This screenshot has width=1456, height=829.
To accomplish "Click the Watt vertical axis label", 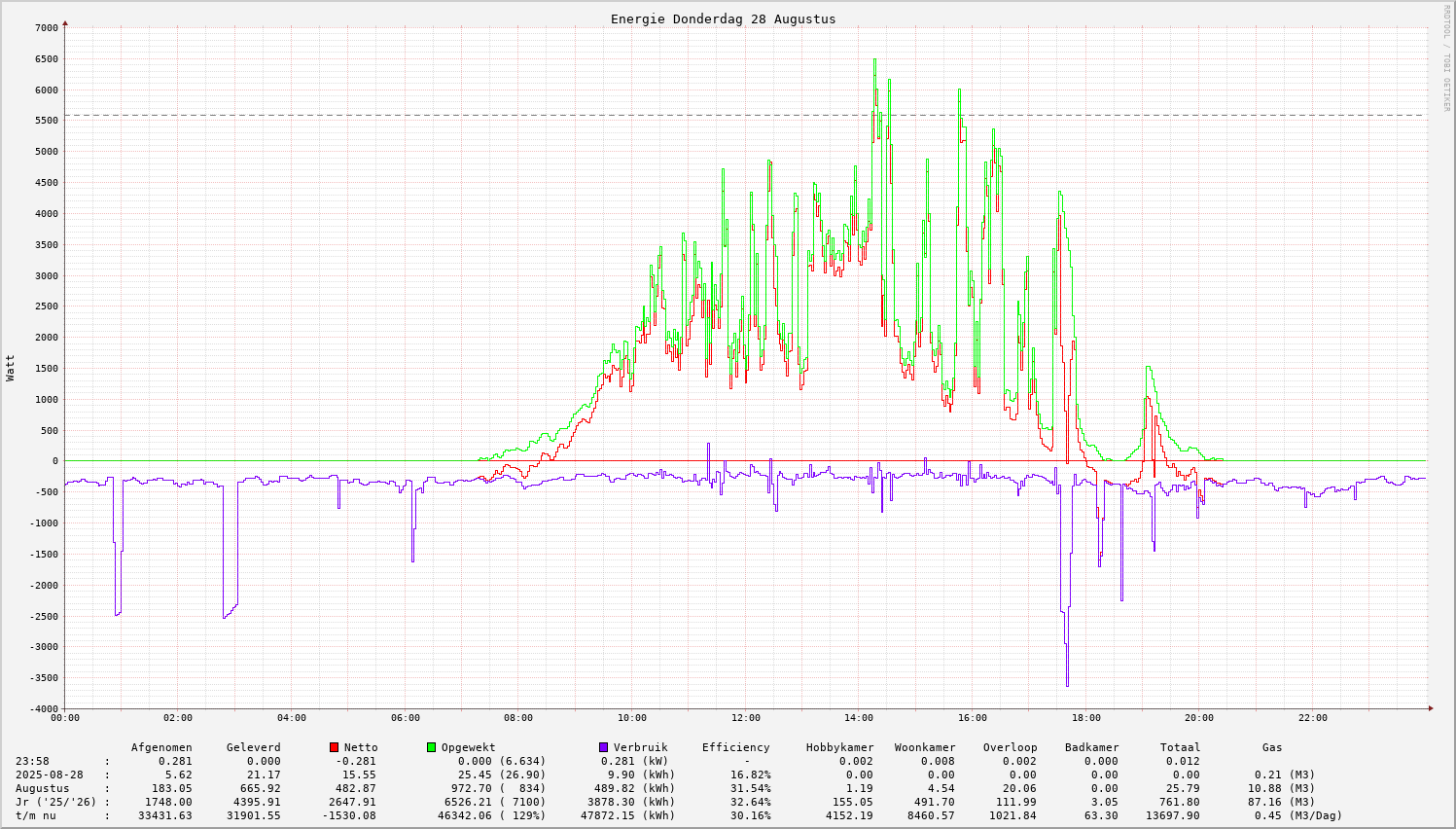I will click(11, 368).
